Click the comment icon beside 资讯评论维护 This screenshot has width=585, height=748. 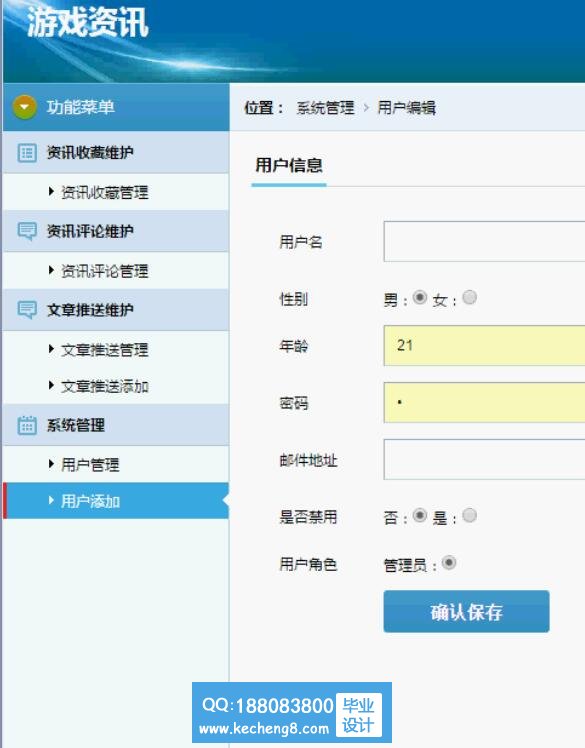point(27,231)
